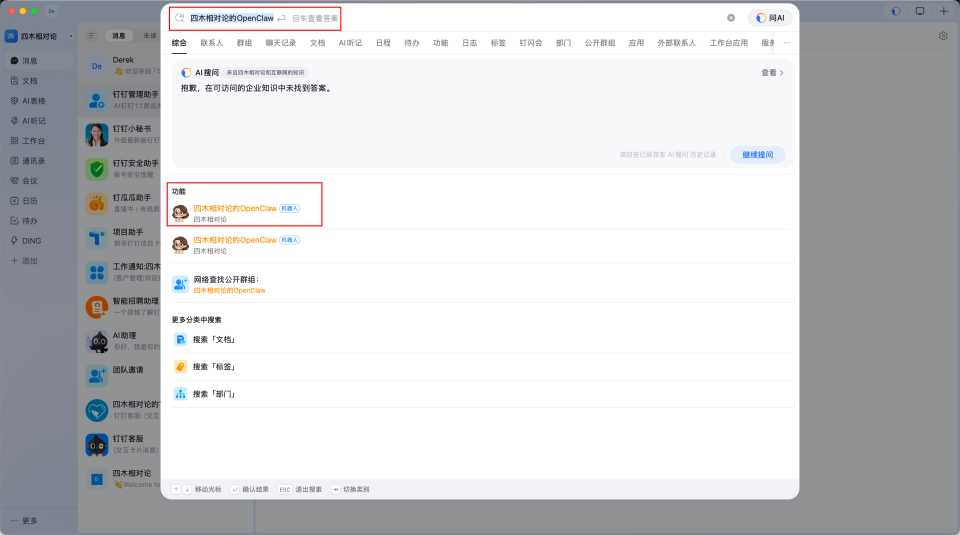Image resolution: width=960 pixels, height=535 pixels.
Task: Open the second 四木相对论的OpenClaw robot result
Action: click(481, 245)
